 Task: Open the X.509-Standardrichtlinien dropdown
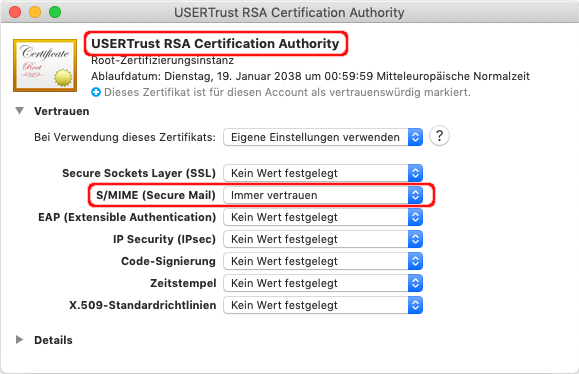pyautogui.click(x=323, y=305)
